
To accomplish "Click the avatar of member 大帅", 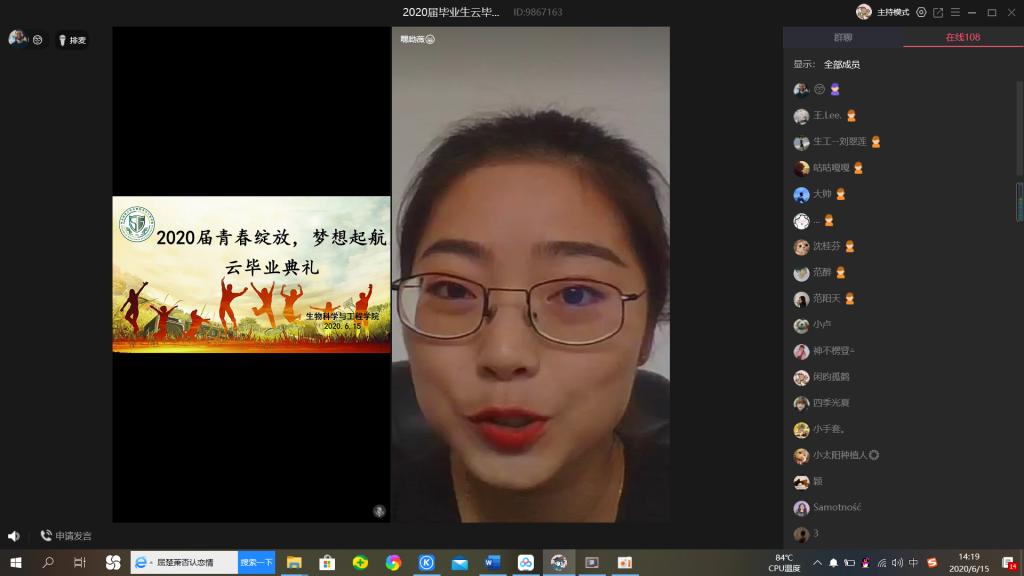I will coord(801,195).
